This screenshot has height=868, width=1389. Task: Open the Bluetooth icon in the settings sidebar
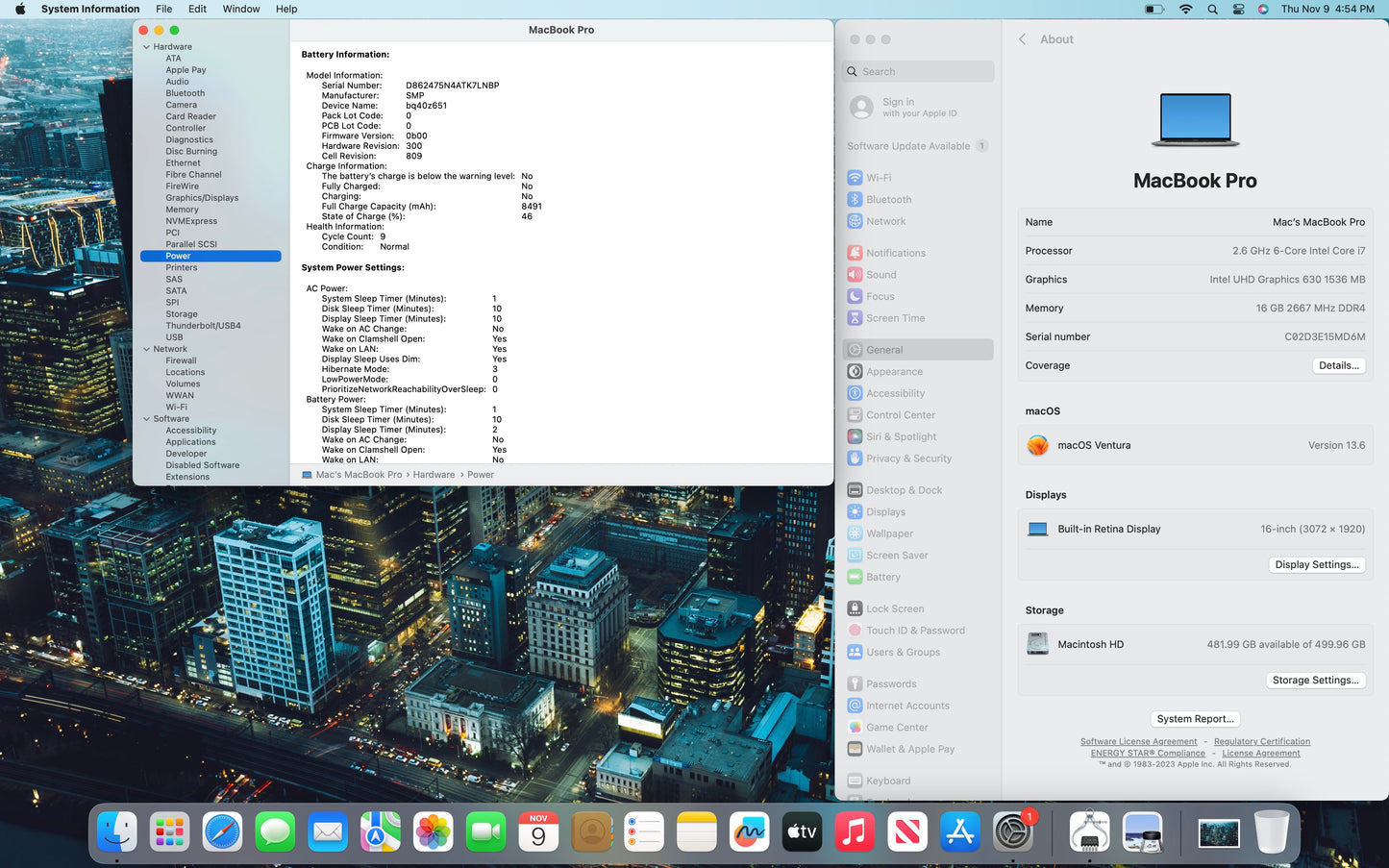coord(855,200)
